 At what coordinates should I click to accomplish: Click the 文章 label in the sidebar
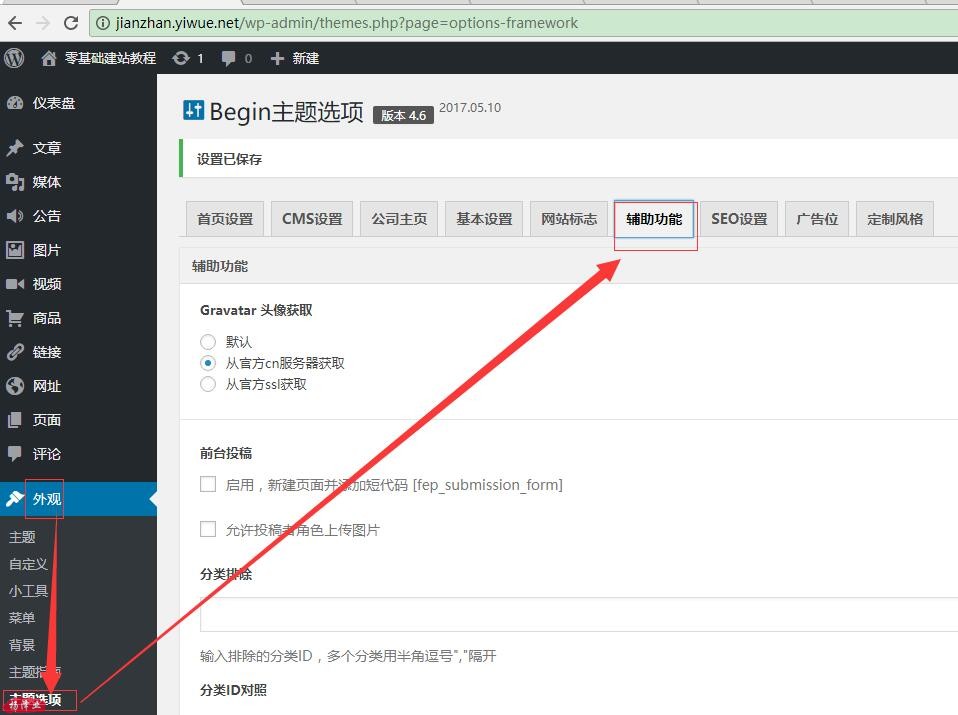click(x=47, y=148)
